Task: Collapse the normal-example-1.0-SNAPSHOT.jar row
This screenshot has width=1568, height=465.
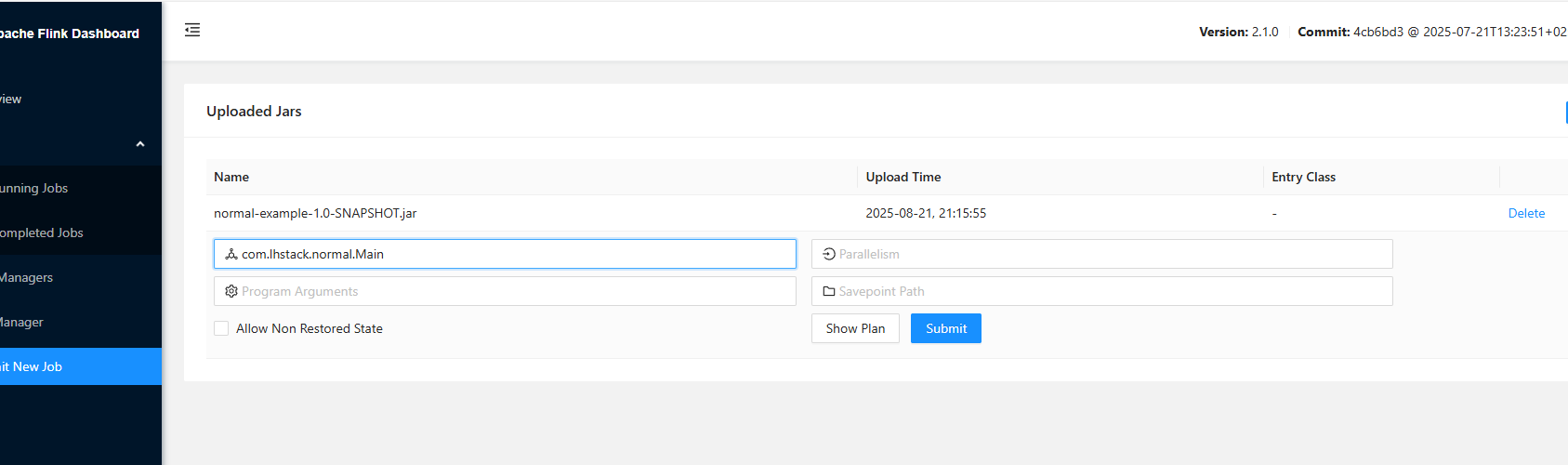Action: click(x=315, y=213)
